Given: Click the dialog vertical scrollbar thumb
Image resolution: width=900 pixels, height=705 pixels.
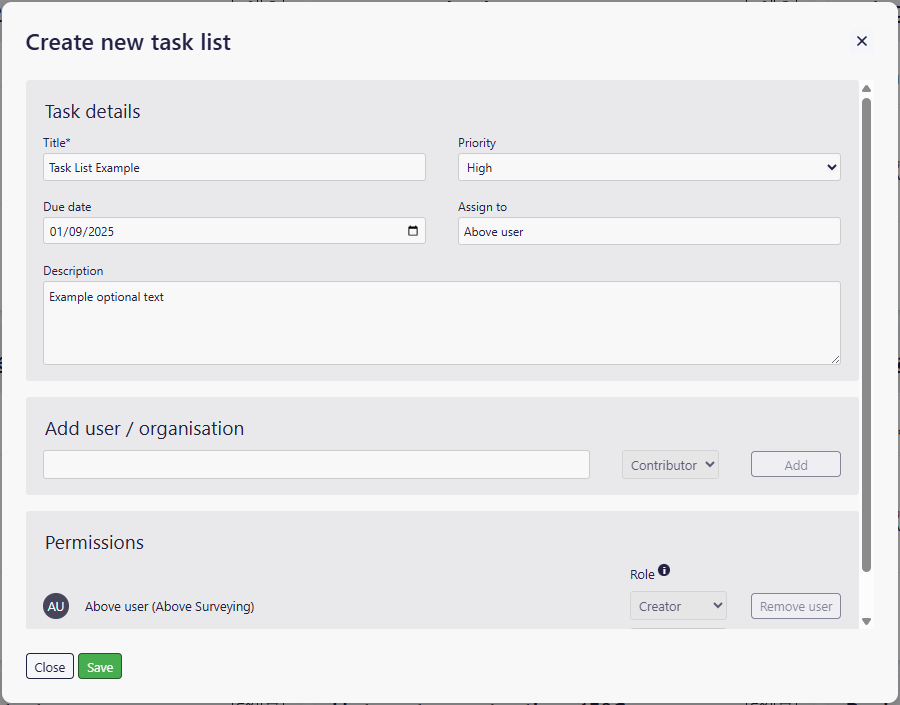Looking at the screenshot, I should click(867, 335).
